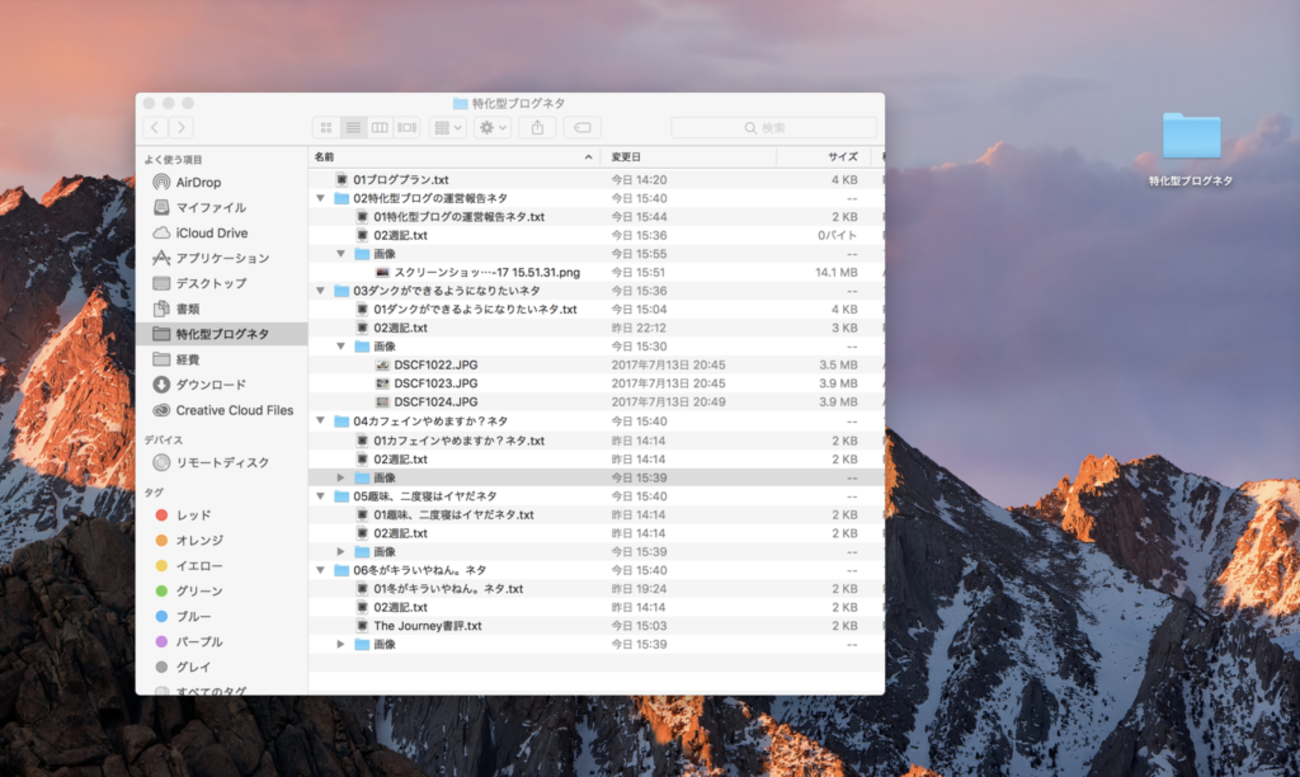Viewport: 1300px width, 777px height.
Task: Switch to list view in Finder toolbar
Action: [x=353, y=128]
